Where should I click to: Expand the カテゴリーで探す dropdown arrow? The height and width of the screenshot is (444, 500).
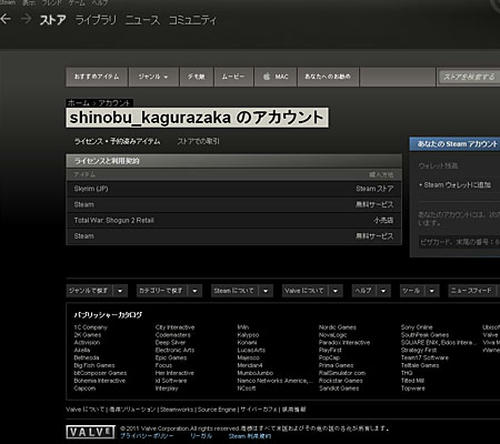(x=195, y=291)
